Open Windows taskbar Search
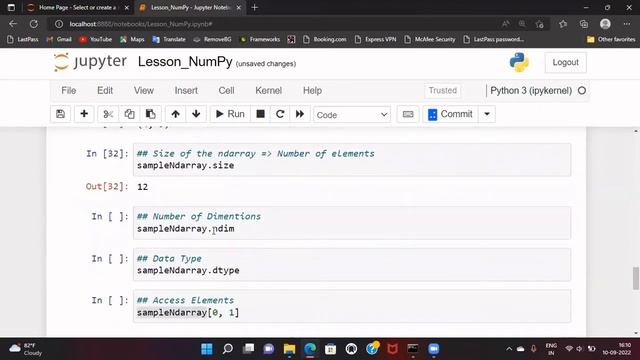This screenshot has height=360, width=640. click(228, 349)
